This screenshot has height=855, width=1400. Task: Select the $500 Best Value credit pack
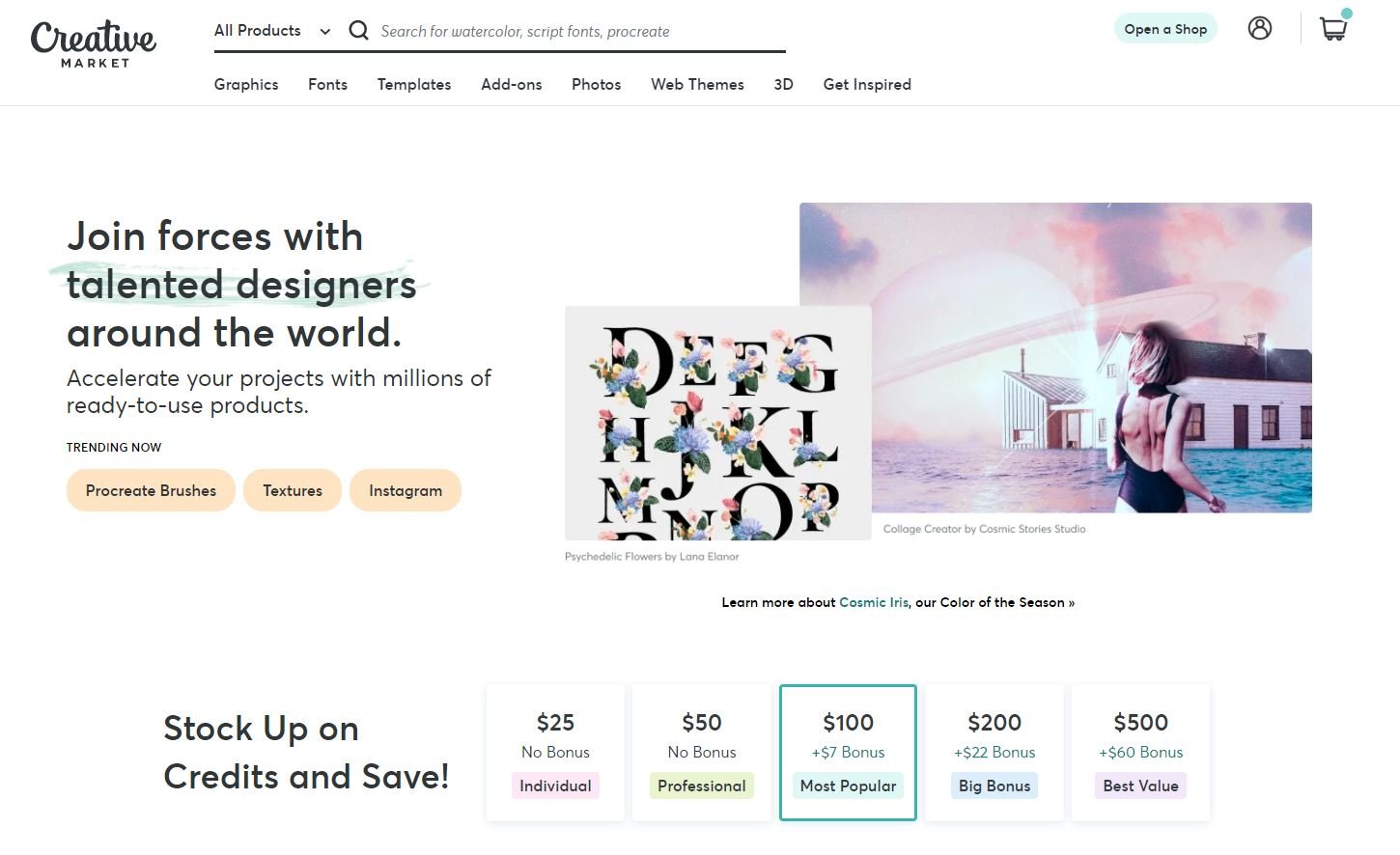coord(1140,752)
